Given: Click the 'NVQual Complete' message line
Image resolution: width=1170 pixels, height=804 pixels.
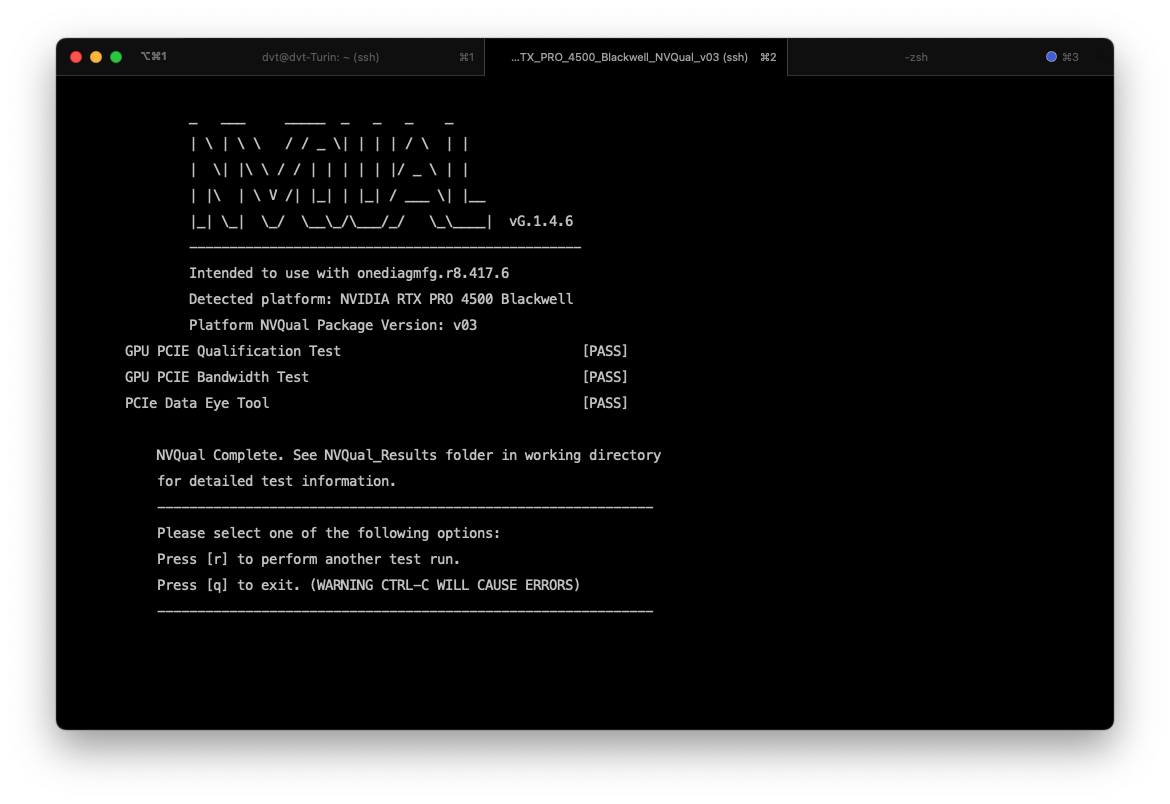Looking at the screenshot, I should 408,455.
